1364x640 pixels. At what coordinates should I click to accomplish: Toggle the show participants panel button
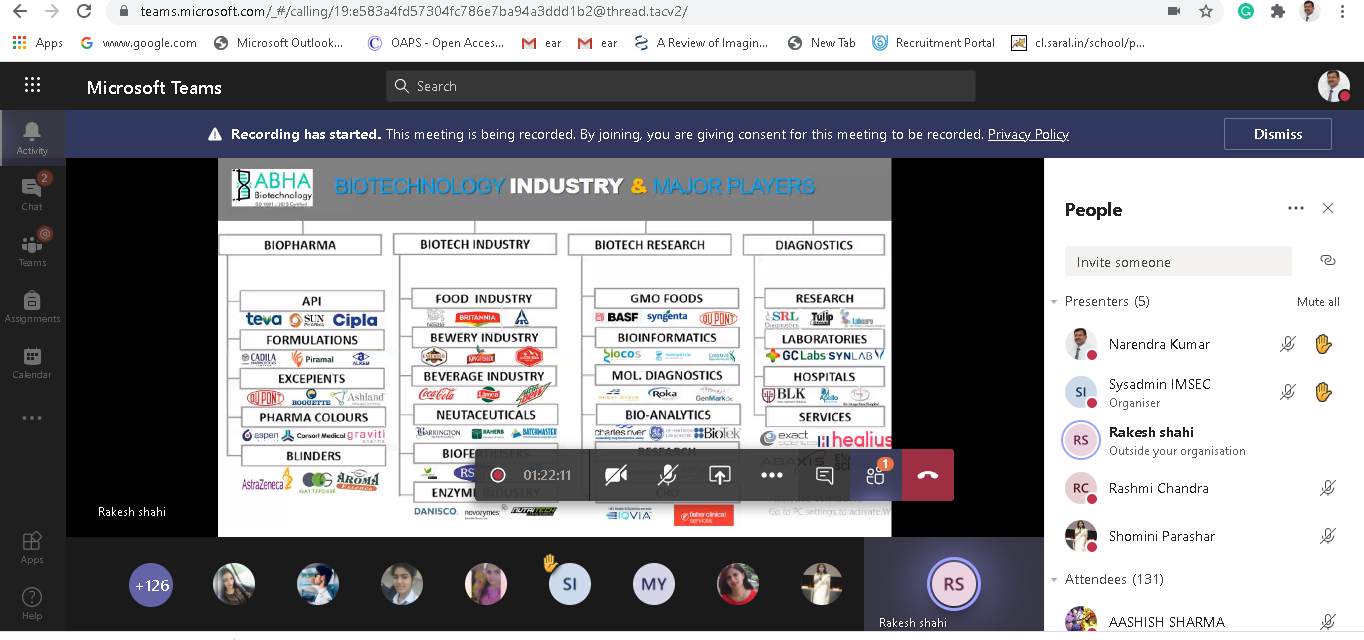click(x=876, y=475)
